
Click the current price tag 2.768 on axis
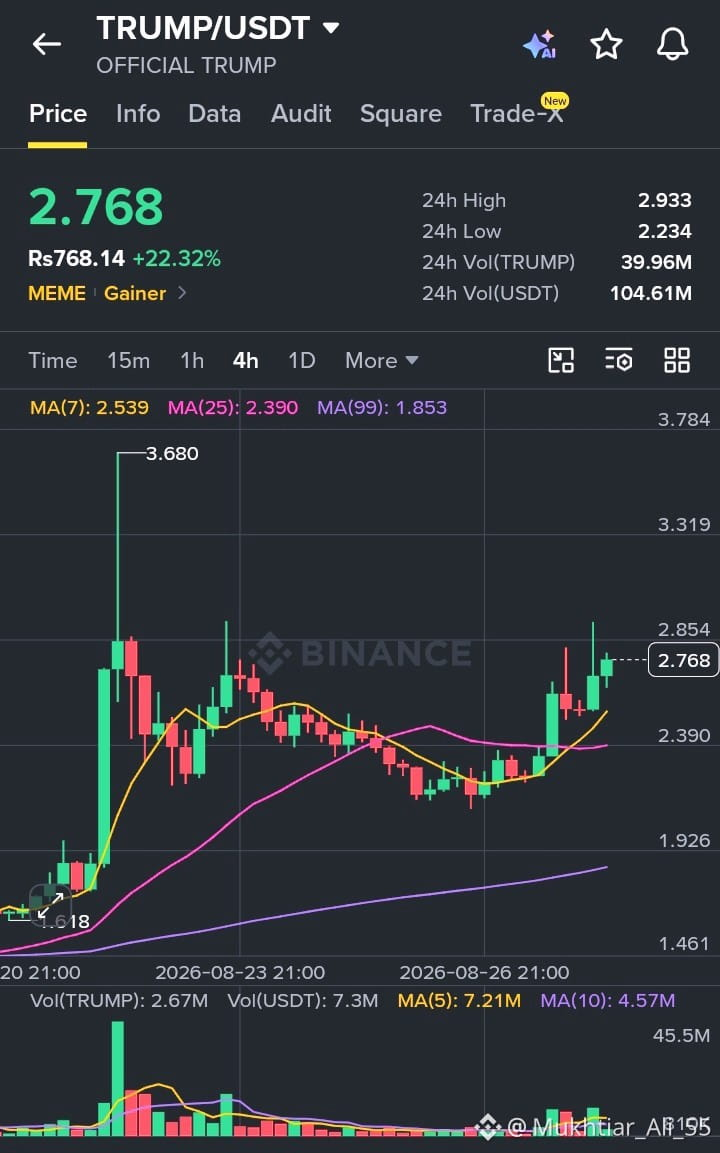click(683, 660)
